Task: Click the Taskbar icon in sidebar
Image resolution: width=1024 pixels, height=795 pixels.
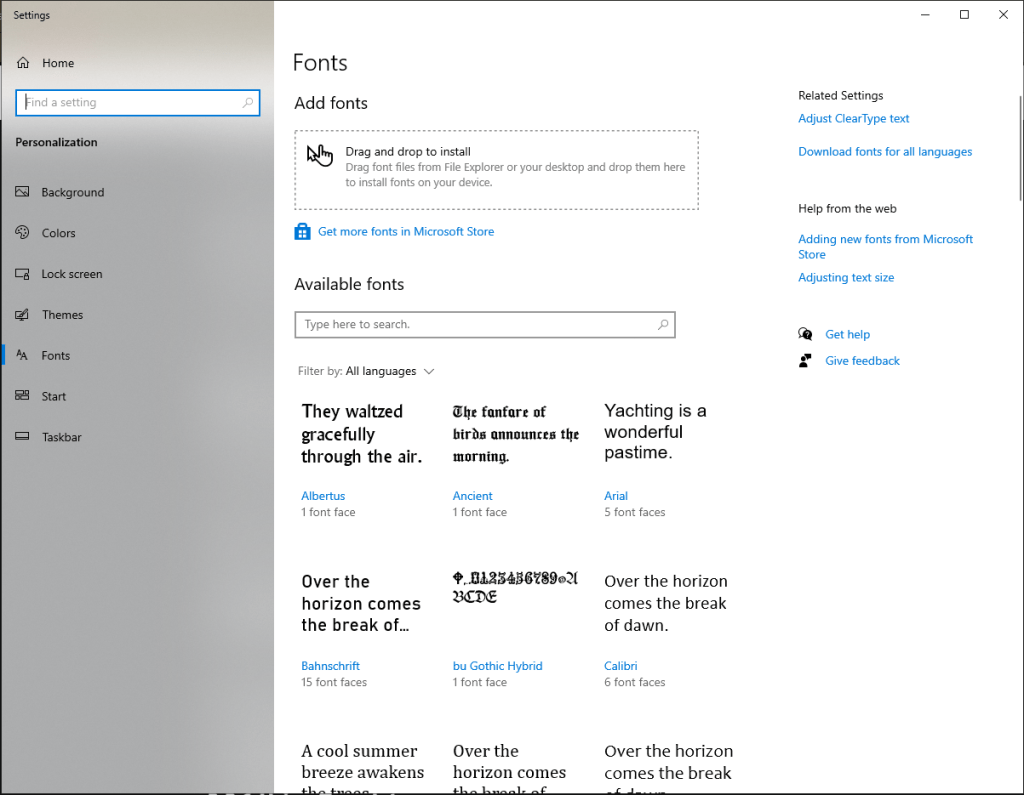Action: coord(22,437)
